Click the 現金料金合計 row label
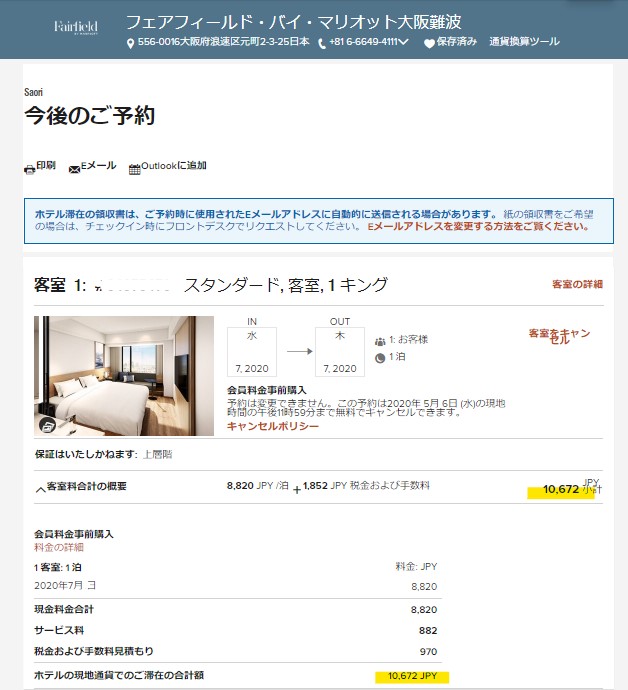The image size is (628, 690). pyautogui.click(x=64, y=609)
